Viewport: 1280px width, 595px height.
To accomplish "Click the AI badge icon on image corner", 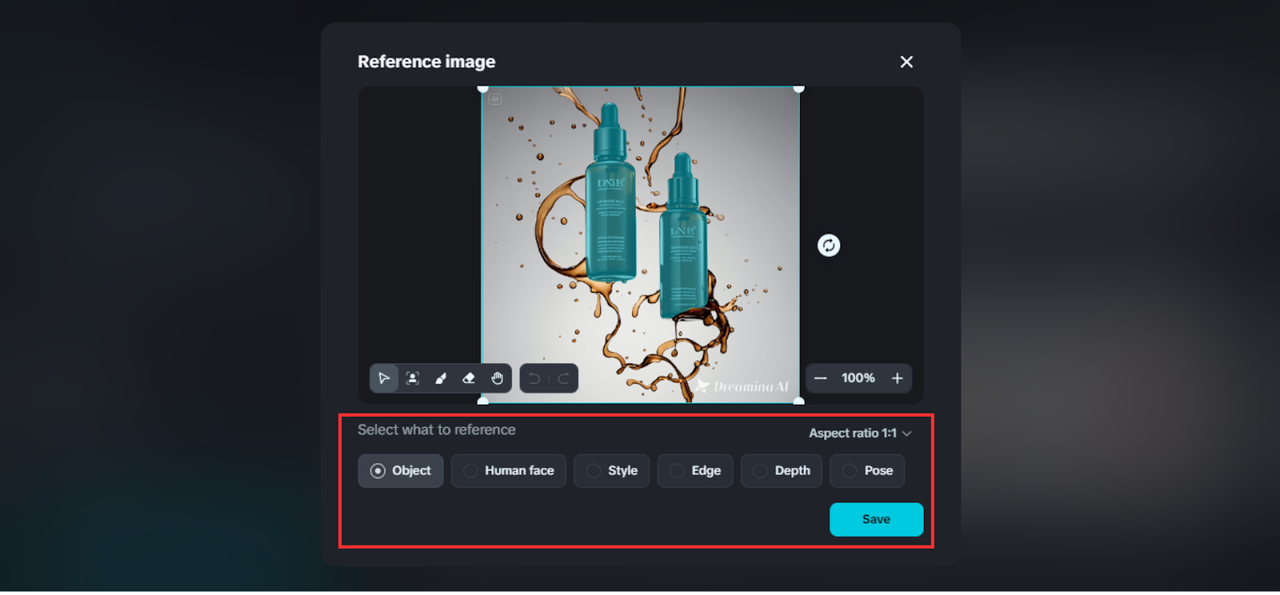I will tap(495, 99).
